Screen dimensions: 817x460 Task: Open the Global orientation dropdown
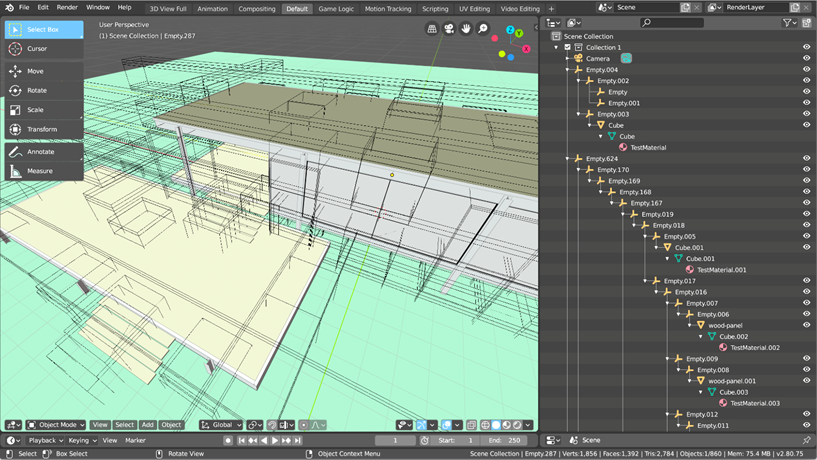pos(222,425)
